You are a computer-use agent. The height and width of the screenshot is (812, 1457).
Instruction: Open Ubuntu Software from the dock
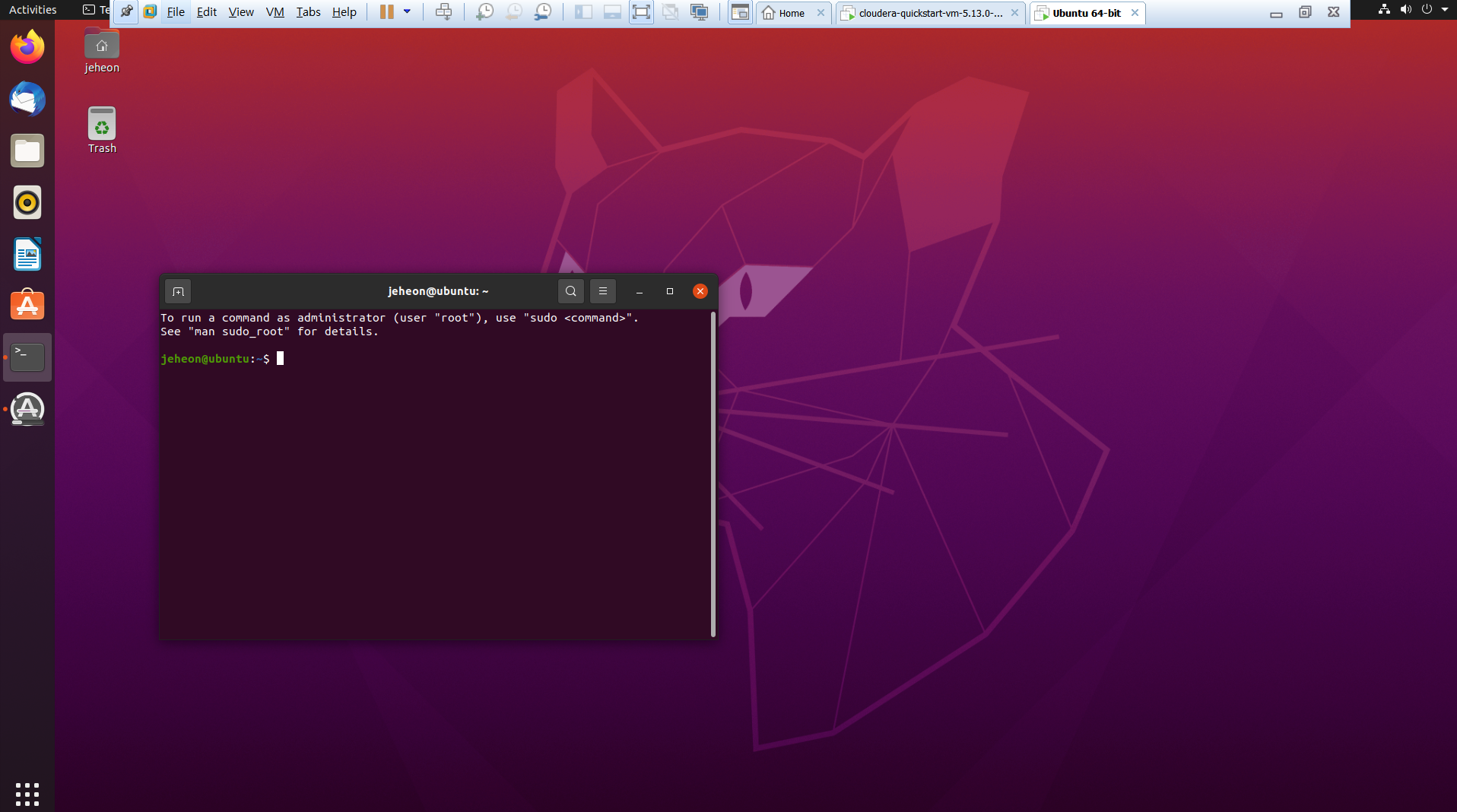[x=27, y=306]
